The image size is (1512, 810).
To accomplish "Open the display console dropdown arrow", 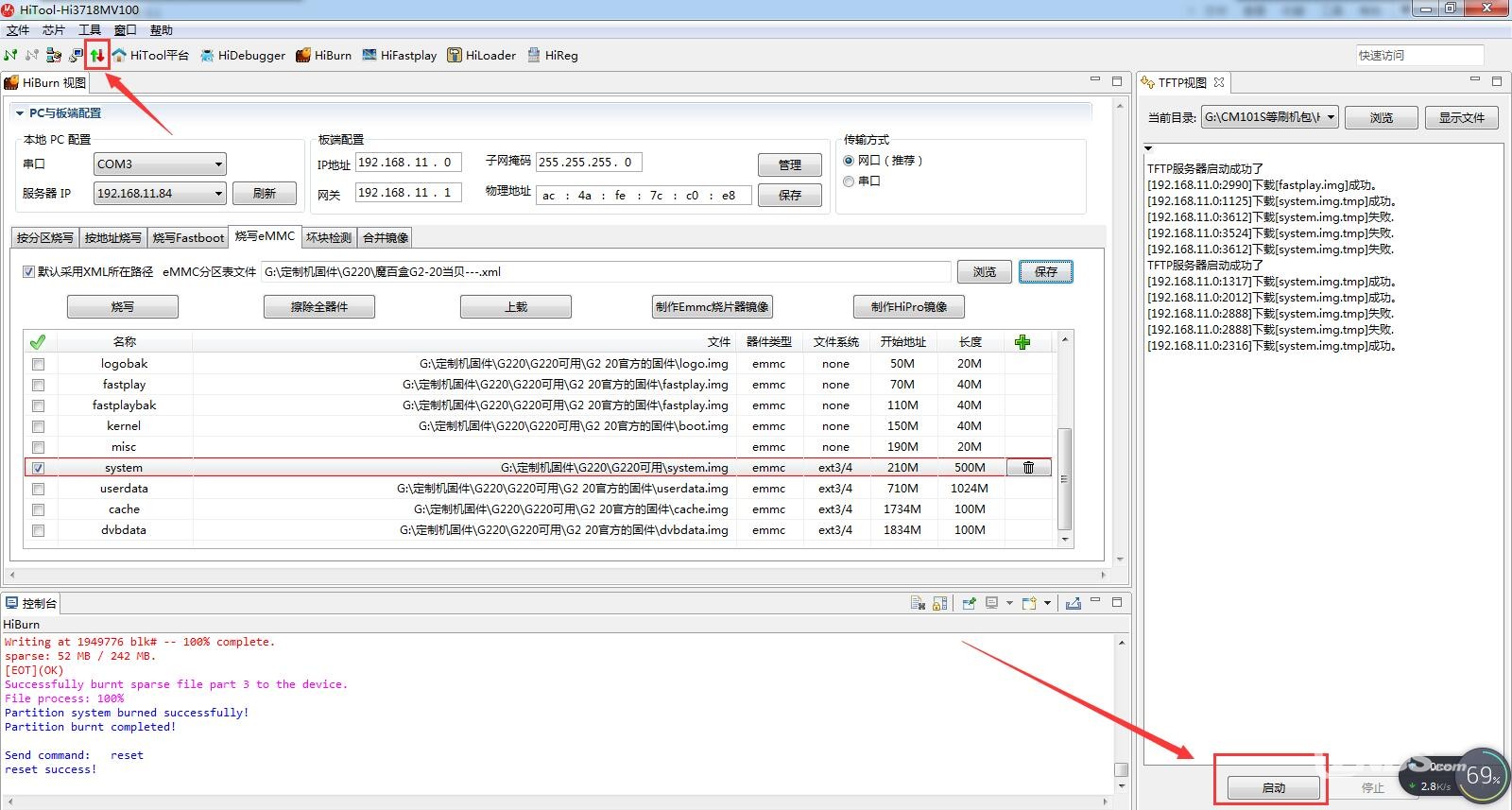I will pyautogui.click(x=1009, y=603).
